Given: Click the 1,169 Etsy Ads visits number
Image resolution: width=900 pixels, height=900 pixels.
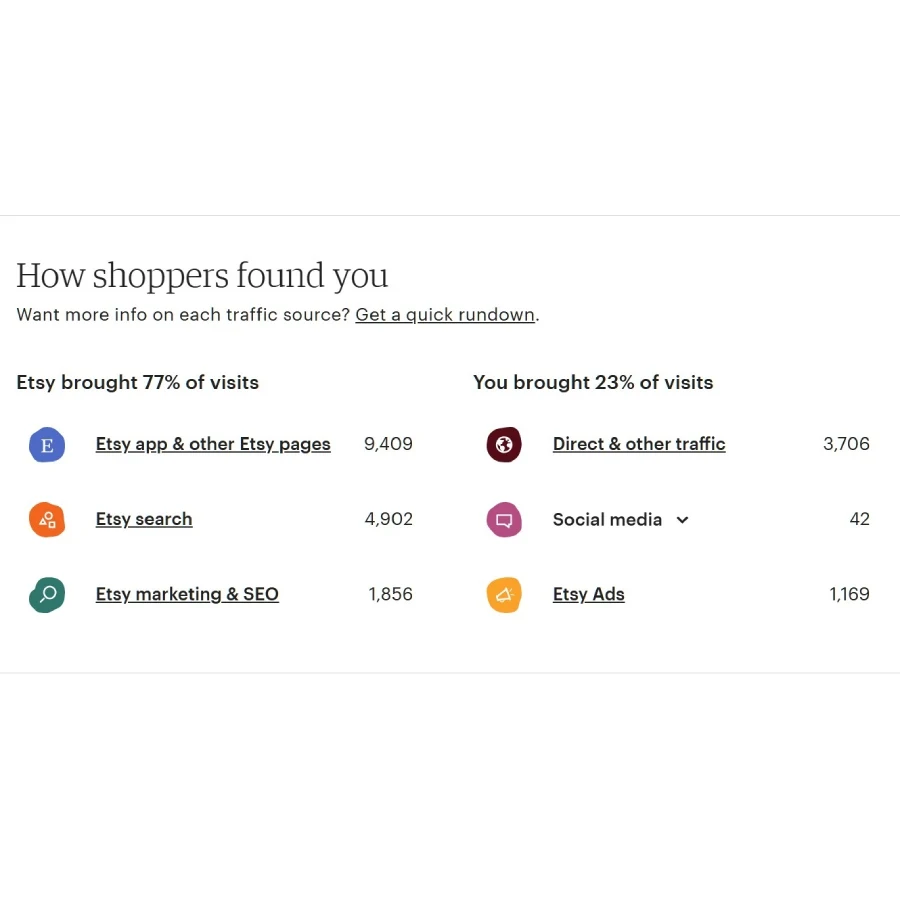Looking at the screenshot, I should pos(849,594).
